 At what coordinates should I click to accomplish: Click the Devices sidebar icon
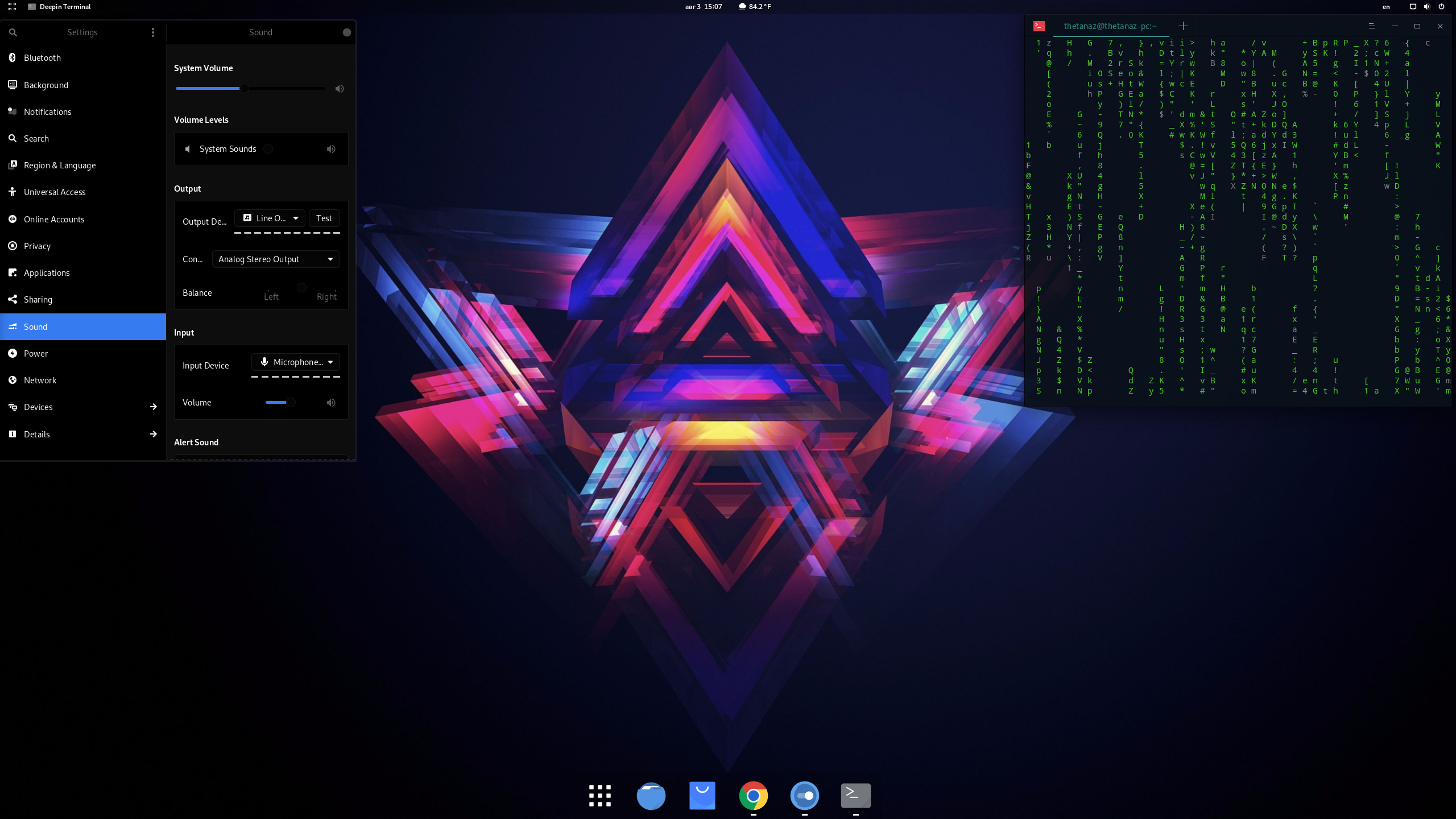pyautogui.click(x=13, y=407)
